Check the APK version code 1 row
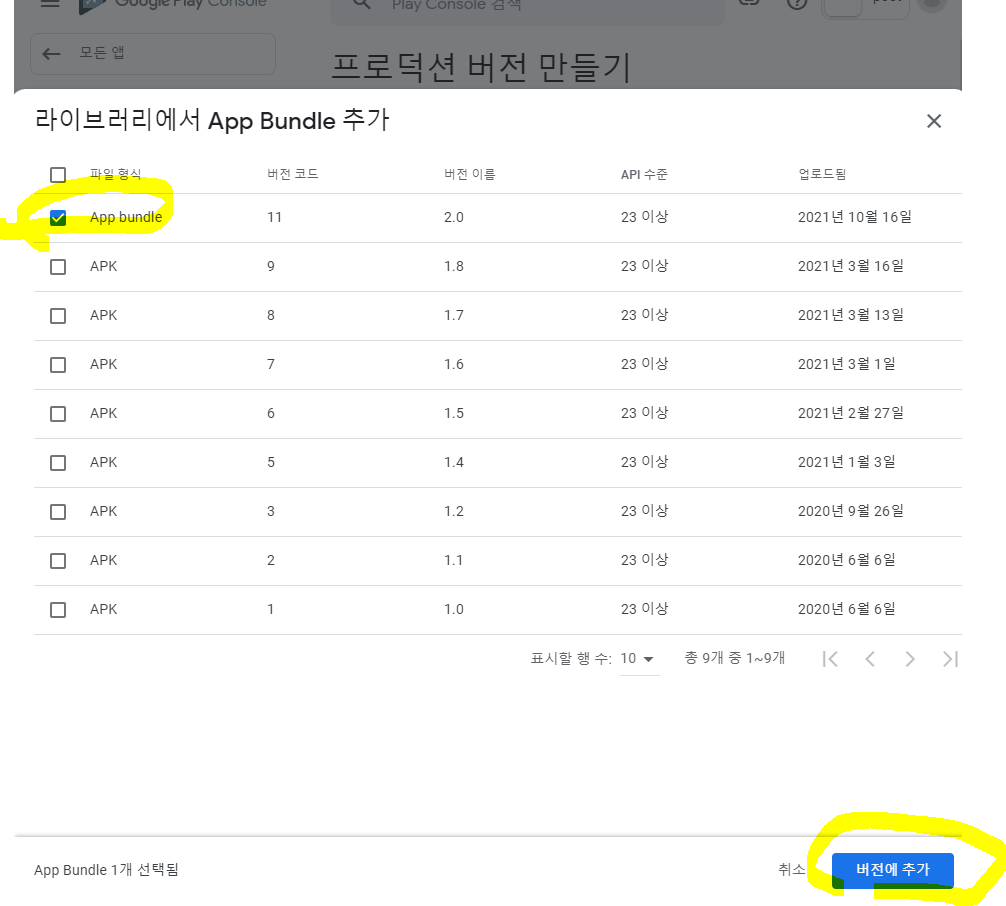 [58, 610]
